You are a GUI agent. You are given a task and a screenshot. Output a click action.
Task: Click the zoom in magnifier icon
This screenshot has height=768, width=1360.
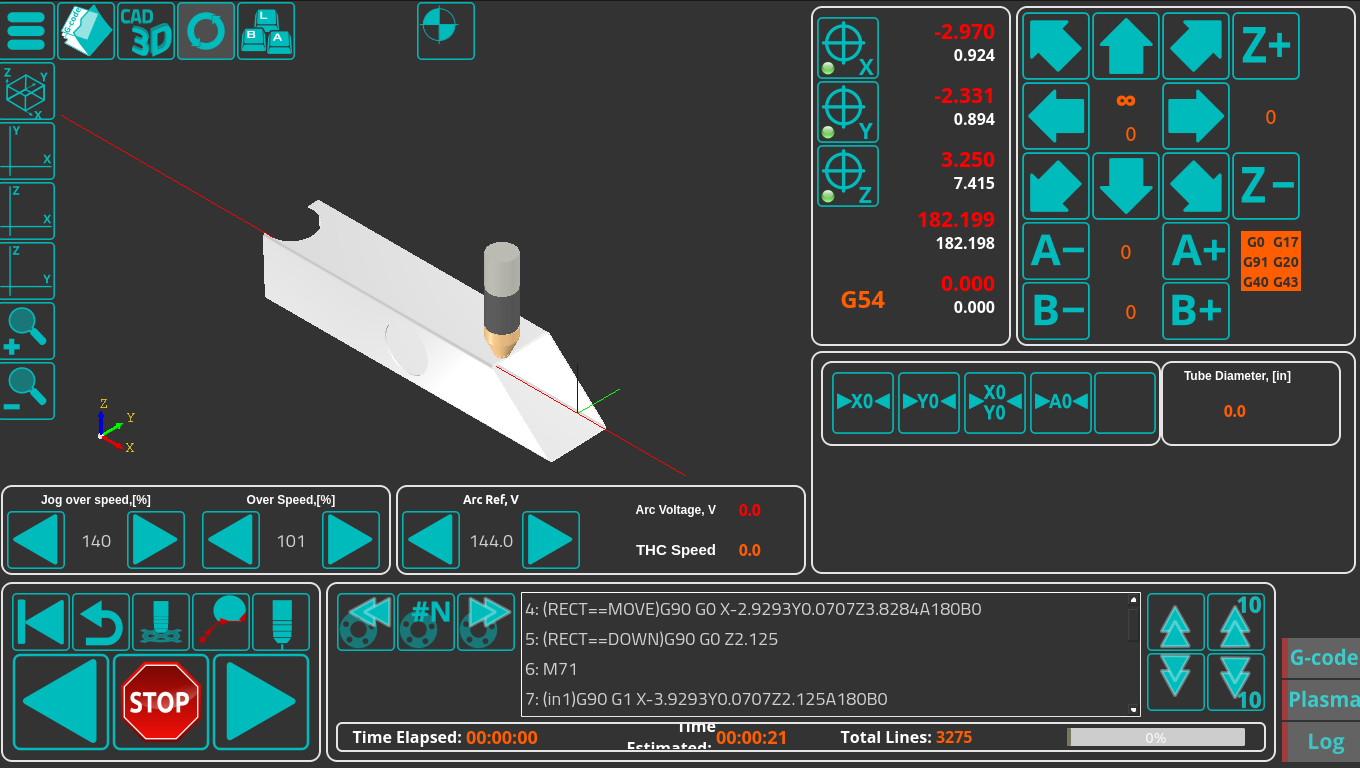click(27, 331)
